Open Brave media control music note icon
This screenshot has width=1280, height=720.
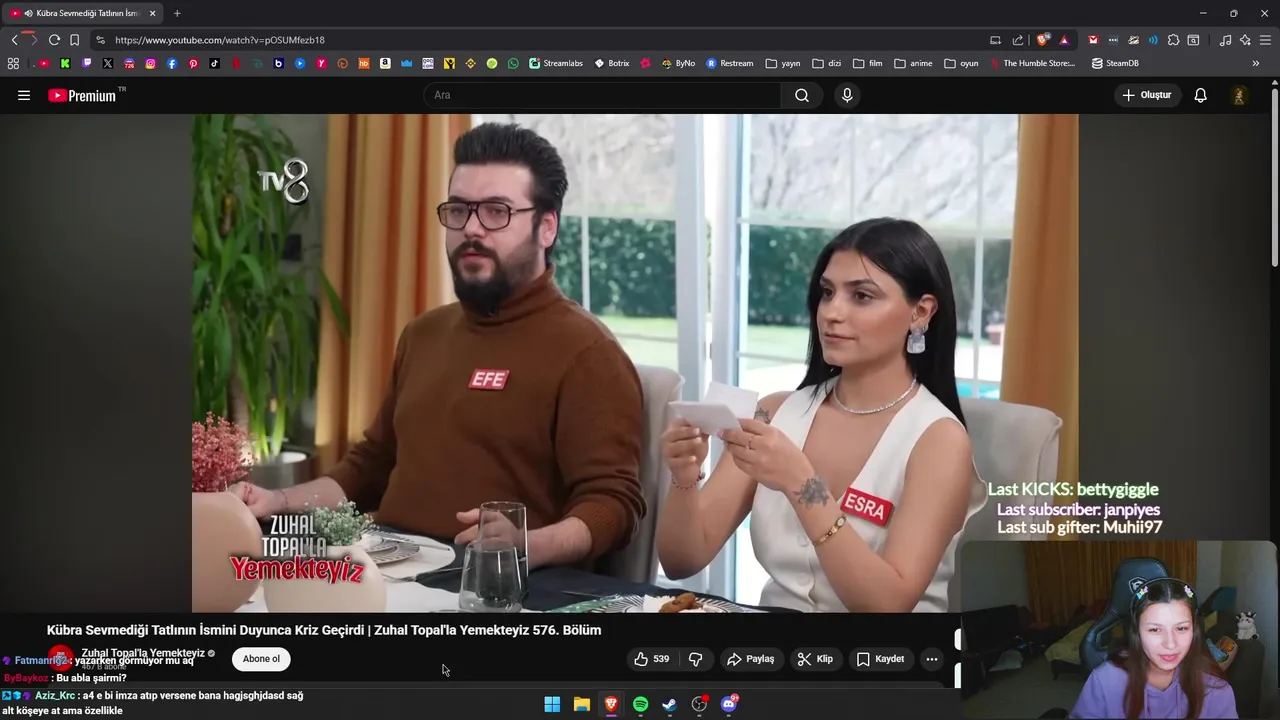[1225, 40]
